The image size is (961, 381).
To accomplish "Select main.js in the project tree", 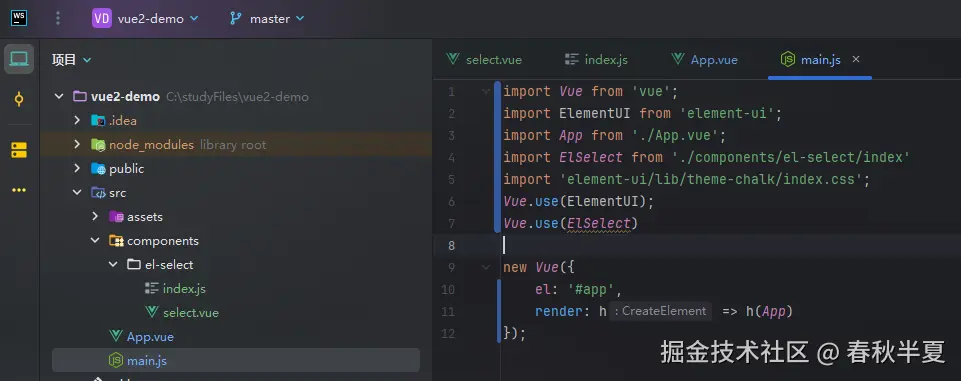I will (x=146, y=361).
